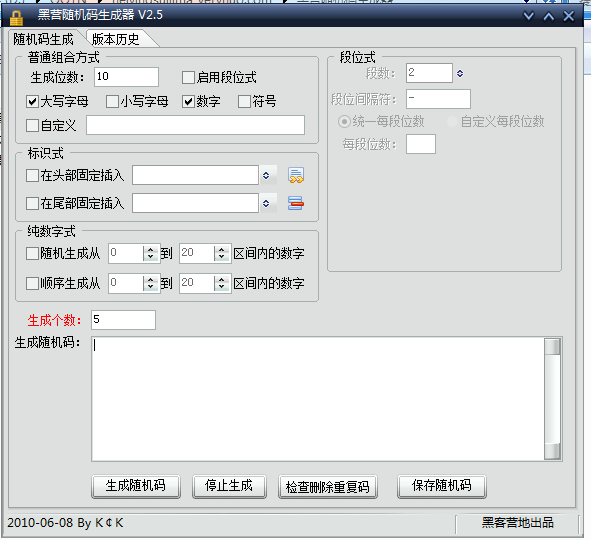Click 生成随机码 button
The width and height of the screenshot is (591, 540).
136,486
